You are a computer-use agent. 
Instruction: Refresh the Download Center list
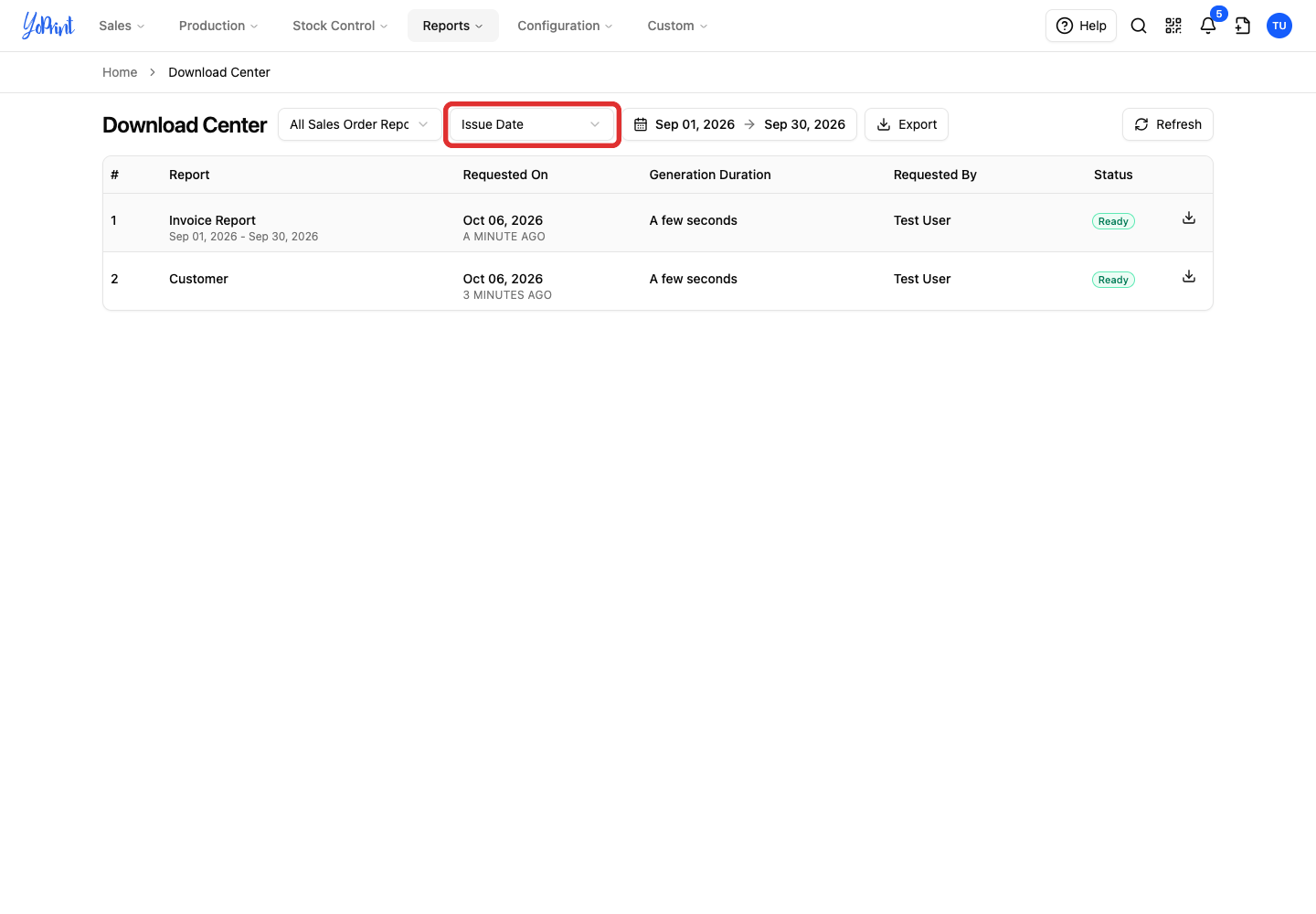pyautogui.click(x=1168, y=124)
